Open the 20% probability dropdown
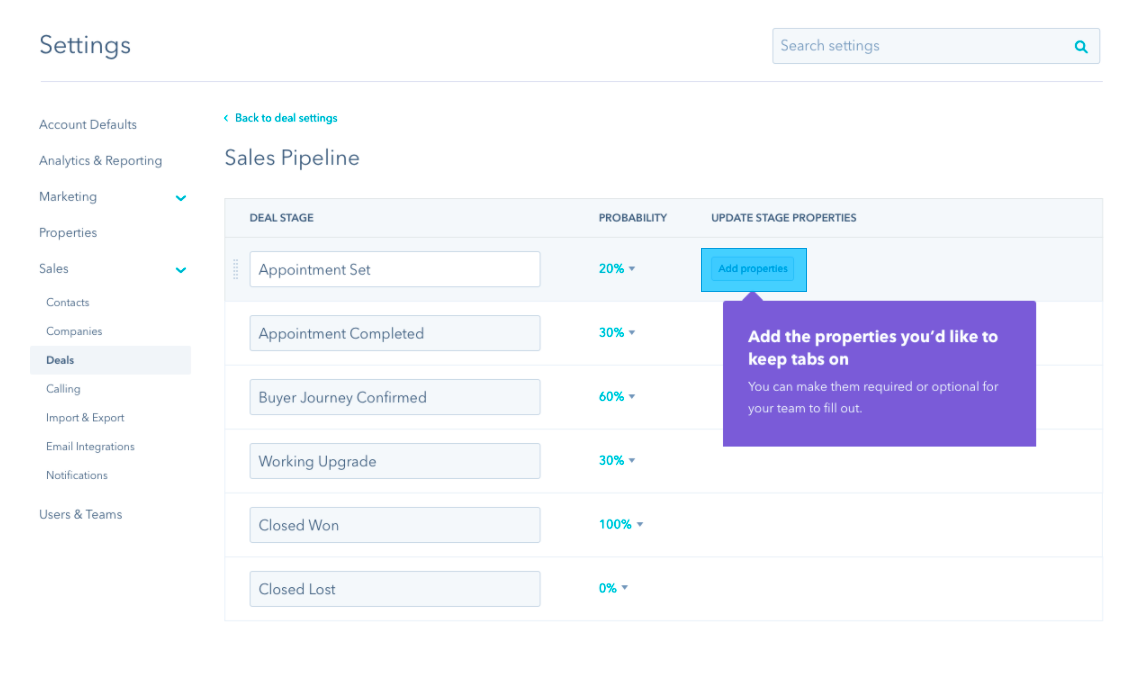Screen dimensions: 1148x677 tap(617, 269)
